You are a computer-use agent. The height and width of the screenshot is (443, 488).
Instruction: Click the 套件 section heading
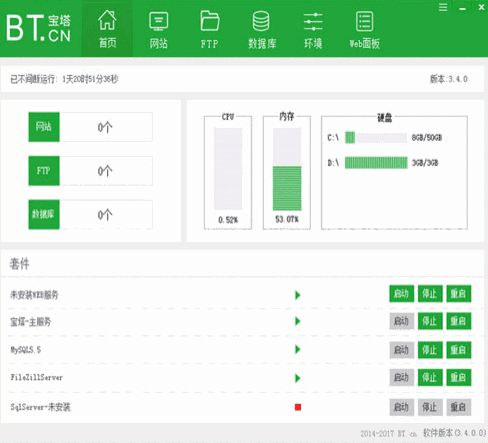tap(19, 264)
